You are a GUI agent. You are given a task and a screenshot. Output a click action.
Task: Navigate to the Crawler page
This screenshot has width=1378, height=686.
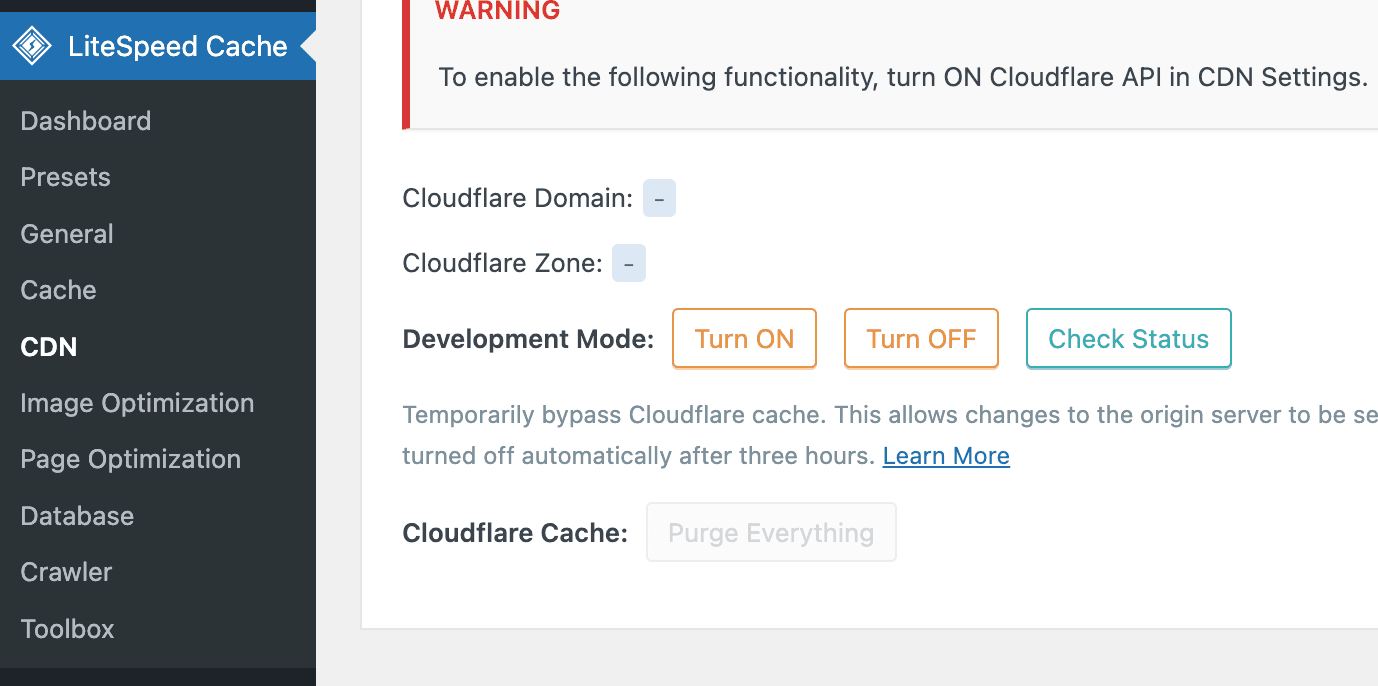(x=66, y=571)
